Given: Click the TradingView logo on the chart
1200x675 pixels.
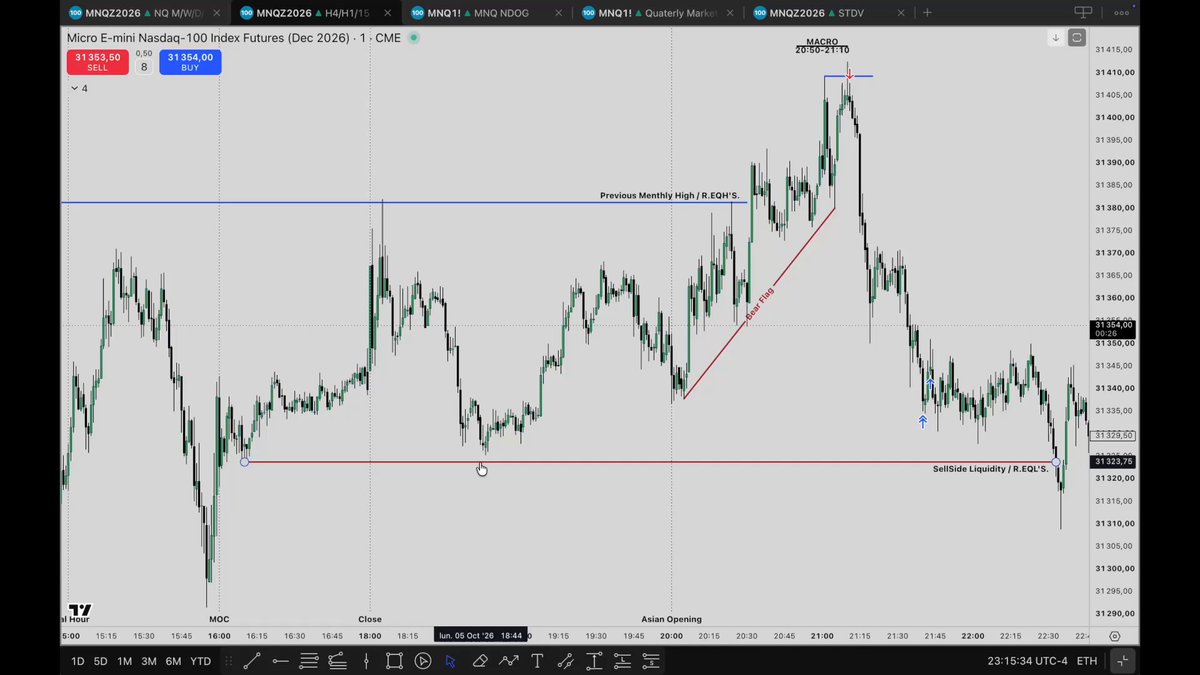Looking at the screenshot, I should (80, 610).
